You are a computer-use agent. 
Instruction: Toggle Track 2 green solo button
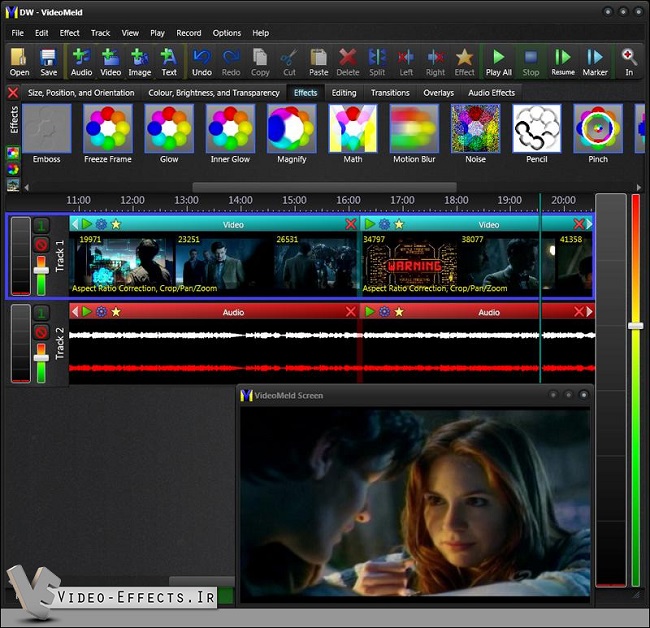(41, 313)
